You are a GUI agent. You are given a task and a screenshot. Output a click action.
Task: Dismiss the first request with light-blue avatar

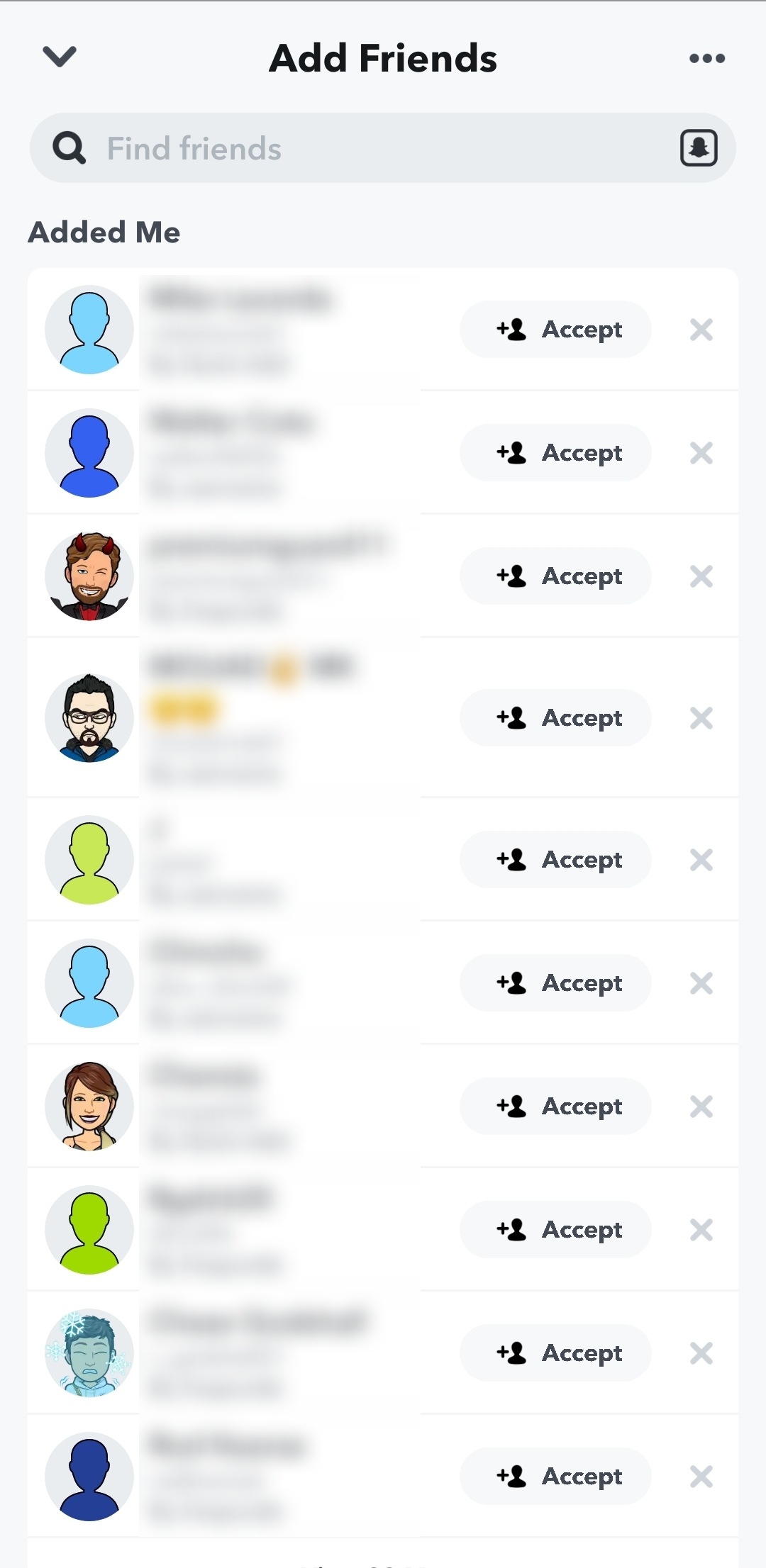(701, 330)
